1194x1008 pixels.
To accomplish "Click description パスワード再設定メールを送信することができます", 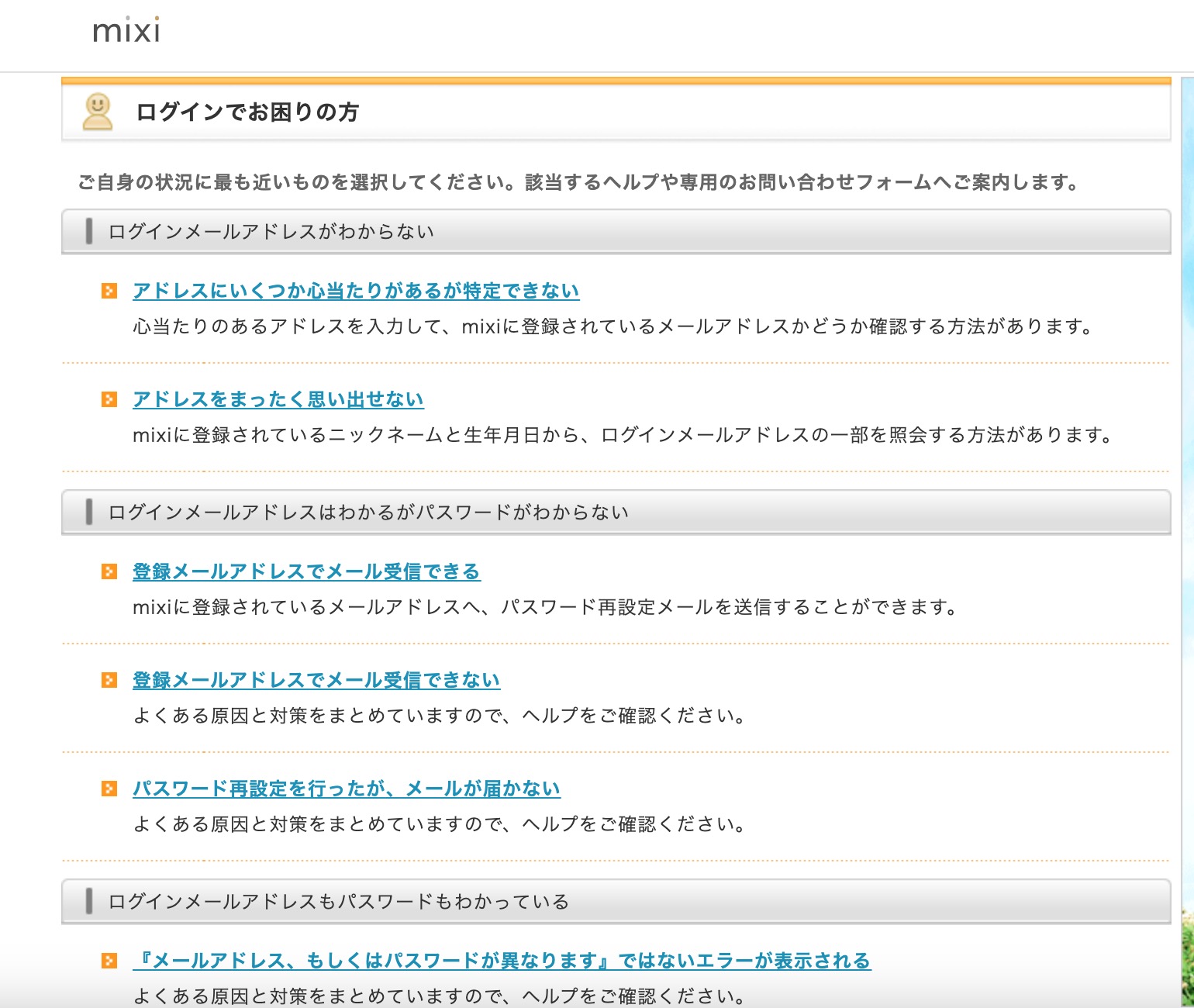I will click(x=545, y=607).
